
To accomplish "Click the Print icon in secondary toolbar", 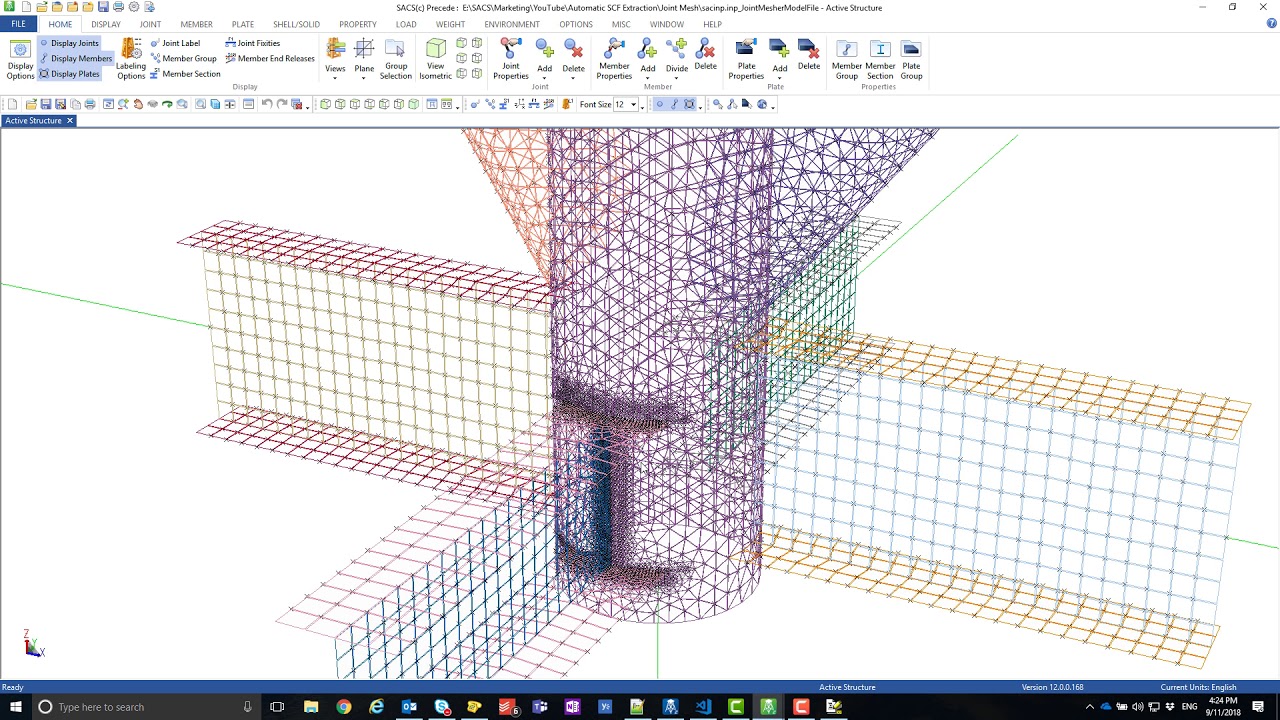I will (90, 104).
